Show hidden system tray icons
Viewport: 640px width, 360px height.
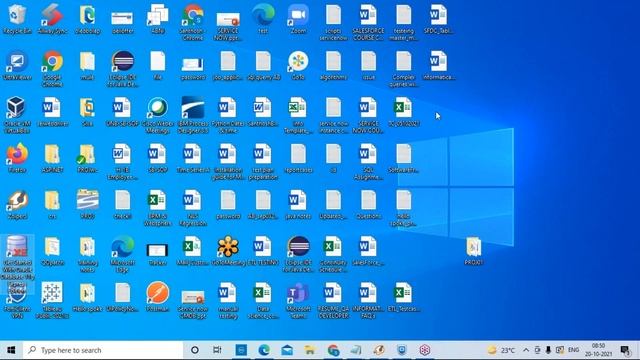coord(526,350)
